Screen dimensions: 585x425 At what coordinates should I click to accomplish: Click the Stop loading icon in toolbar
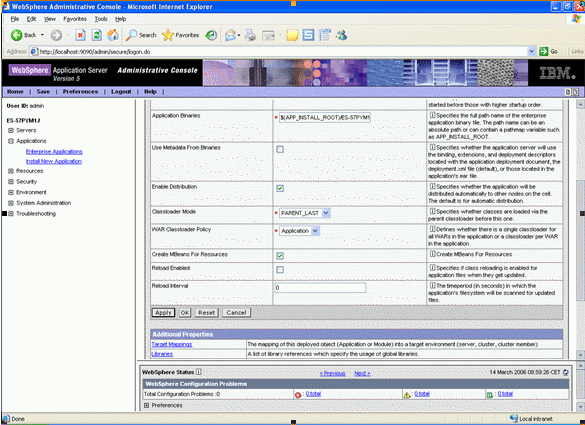click(80, 35)
